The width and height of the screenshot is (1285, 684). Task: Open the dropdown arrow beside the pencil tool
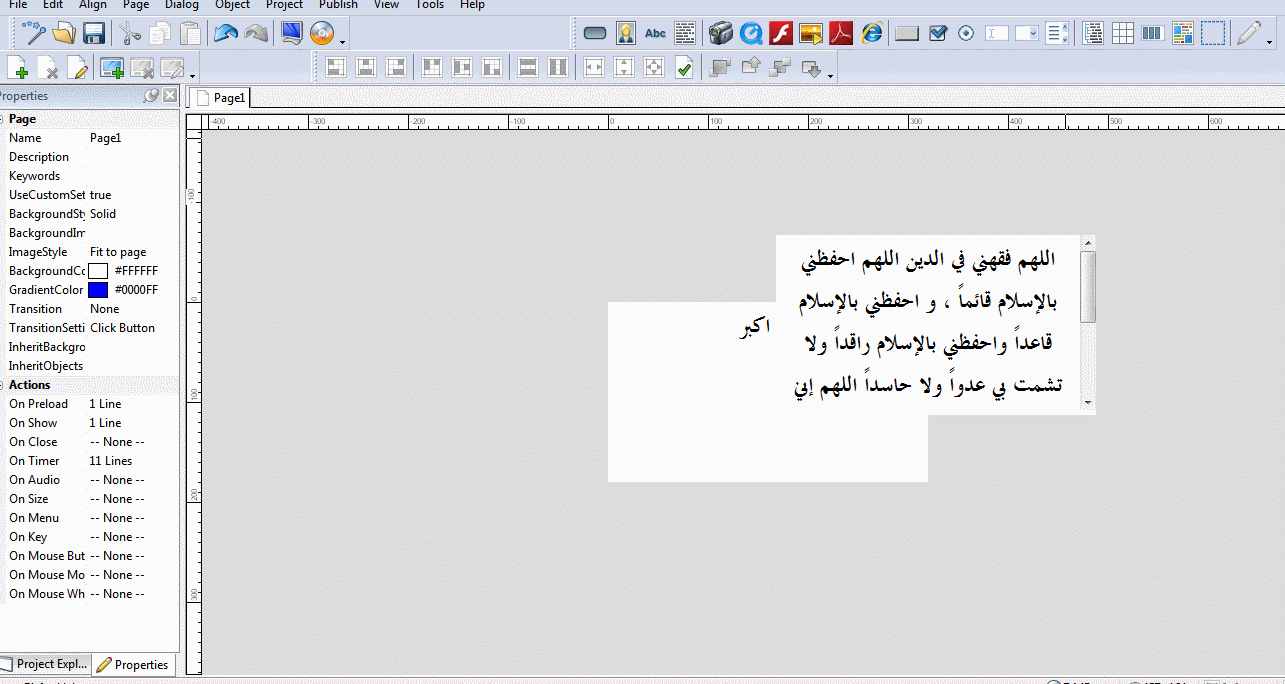click(1270, 41)
